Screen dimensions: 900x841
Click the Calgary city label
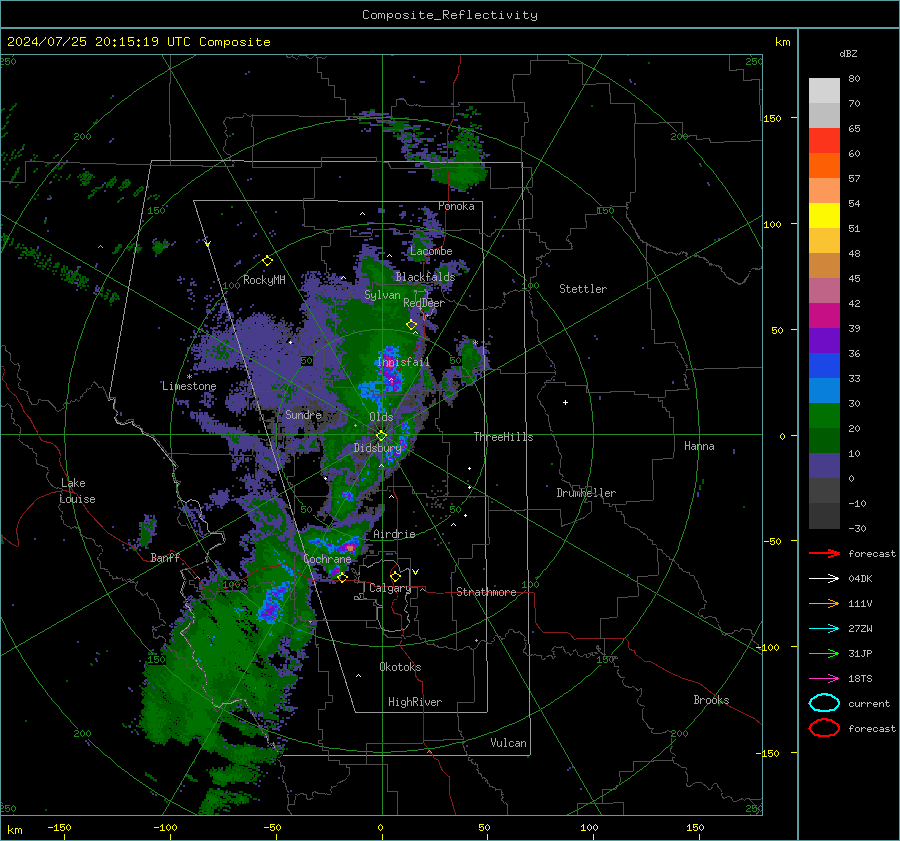tap(390, 588)
